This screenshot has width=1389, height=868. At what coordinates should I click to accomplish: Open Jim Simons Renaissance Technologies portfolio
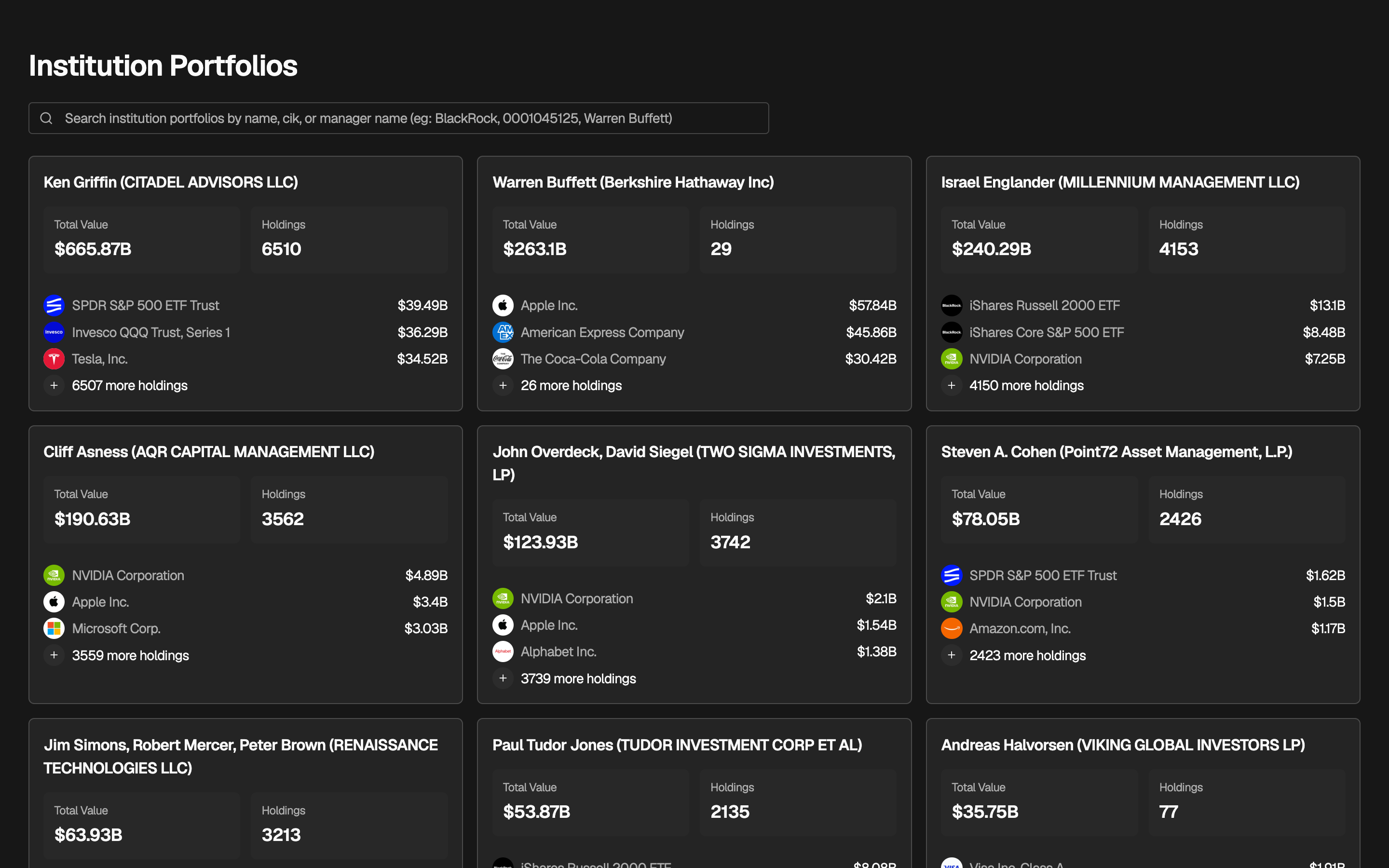pos(241,756)
